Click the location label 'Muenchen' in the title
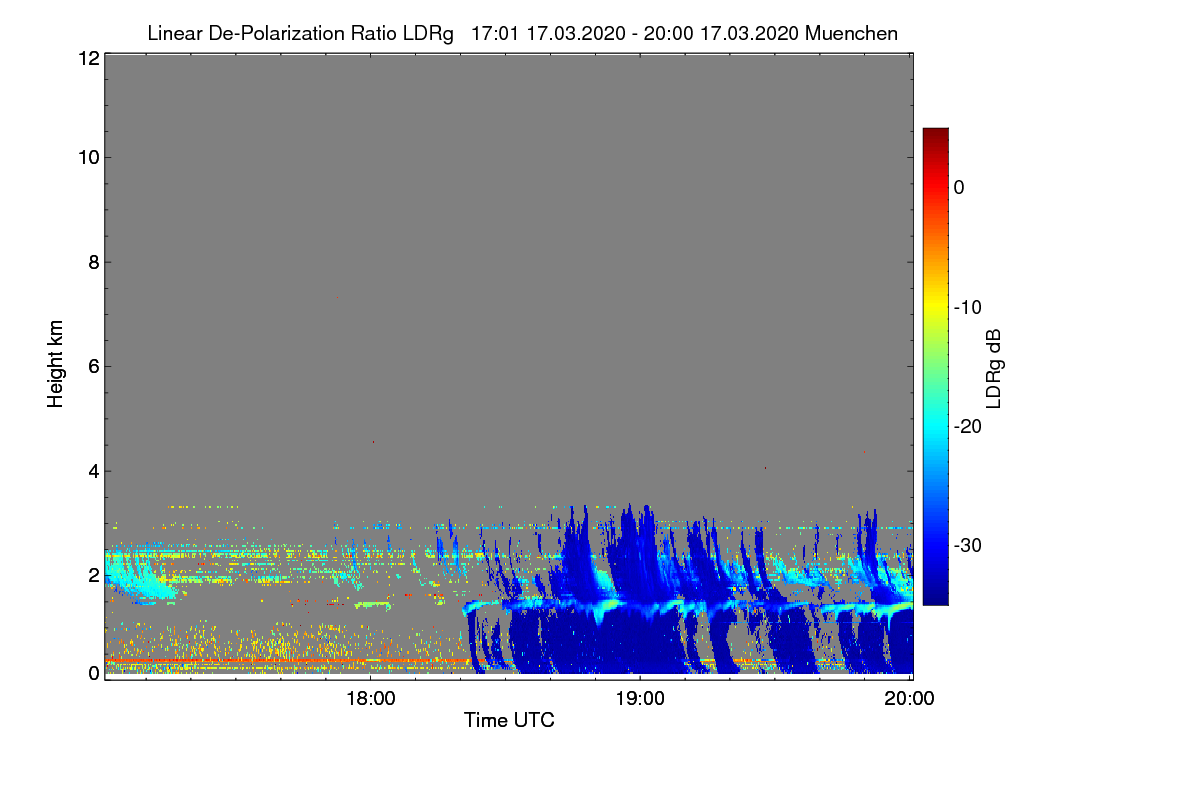Image resolution: width=1200 pixels, height=800 pixels. 851,33
